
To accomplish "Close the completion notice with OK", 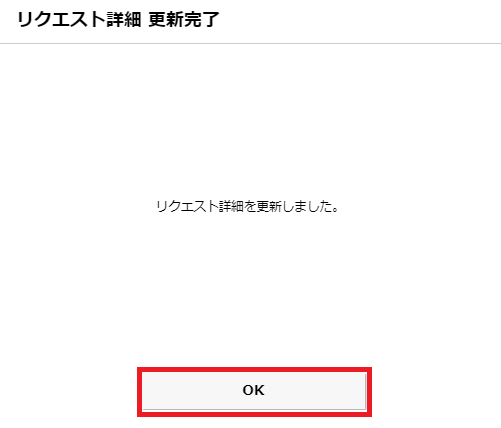I will (x=254, y=391).
